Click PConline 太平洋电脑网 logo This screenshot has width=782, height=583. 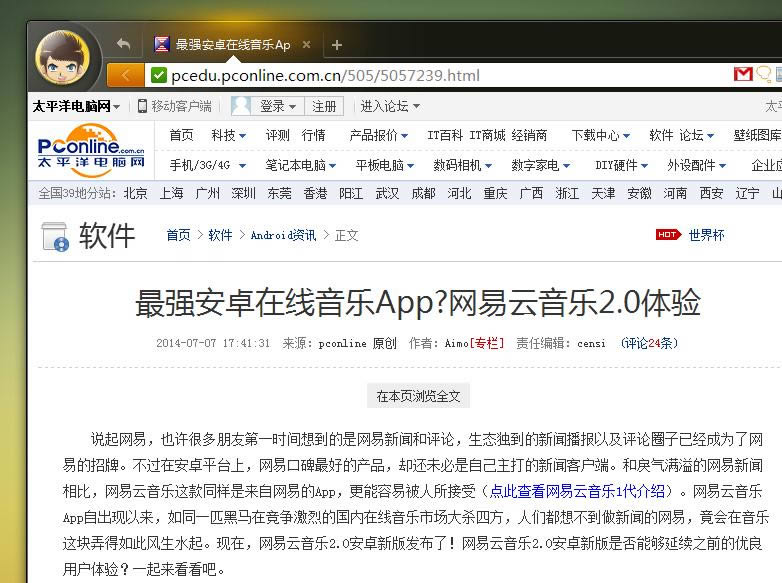click(91, 150)
